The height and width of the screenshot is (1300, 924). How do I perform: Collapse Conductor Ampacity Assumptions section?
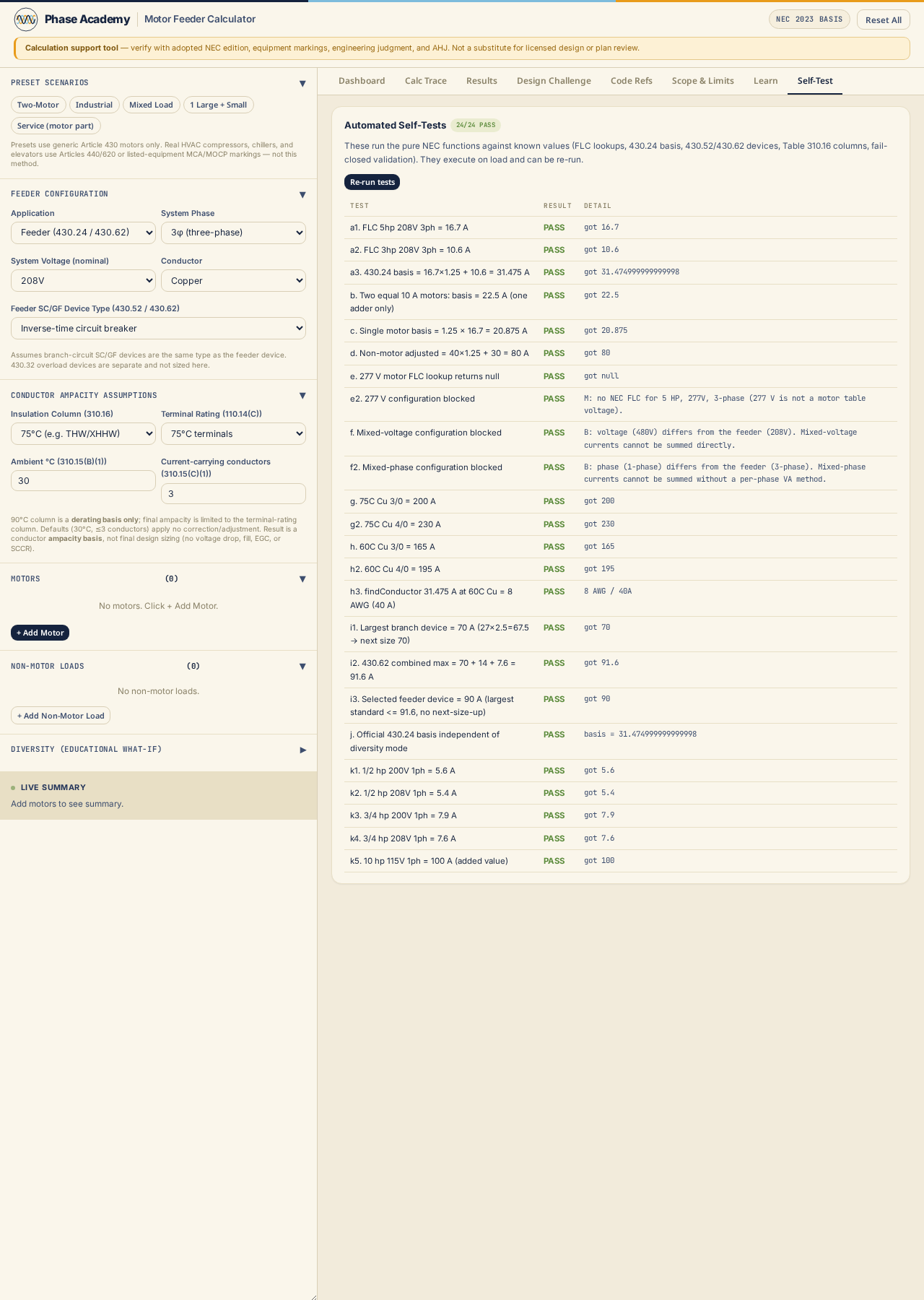[x=302, y=396]
